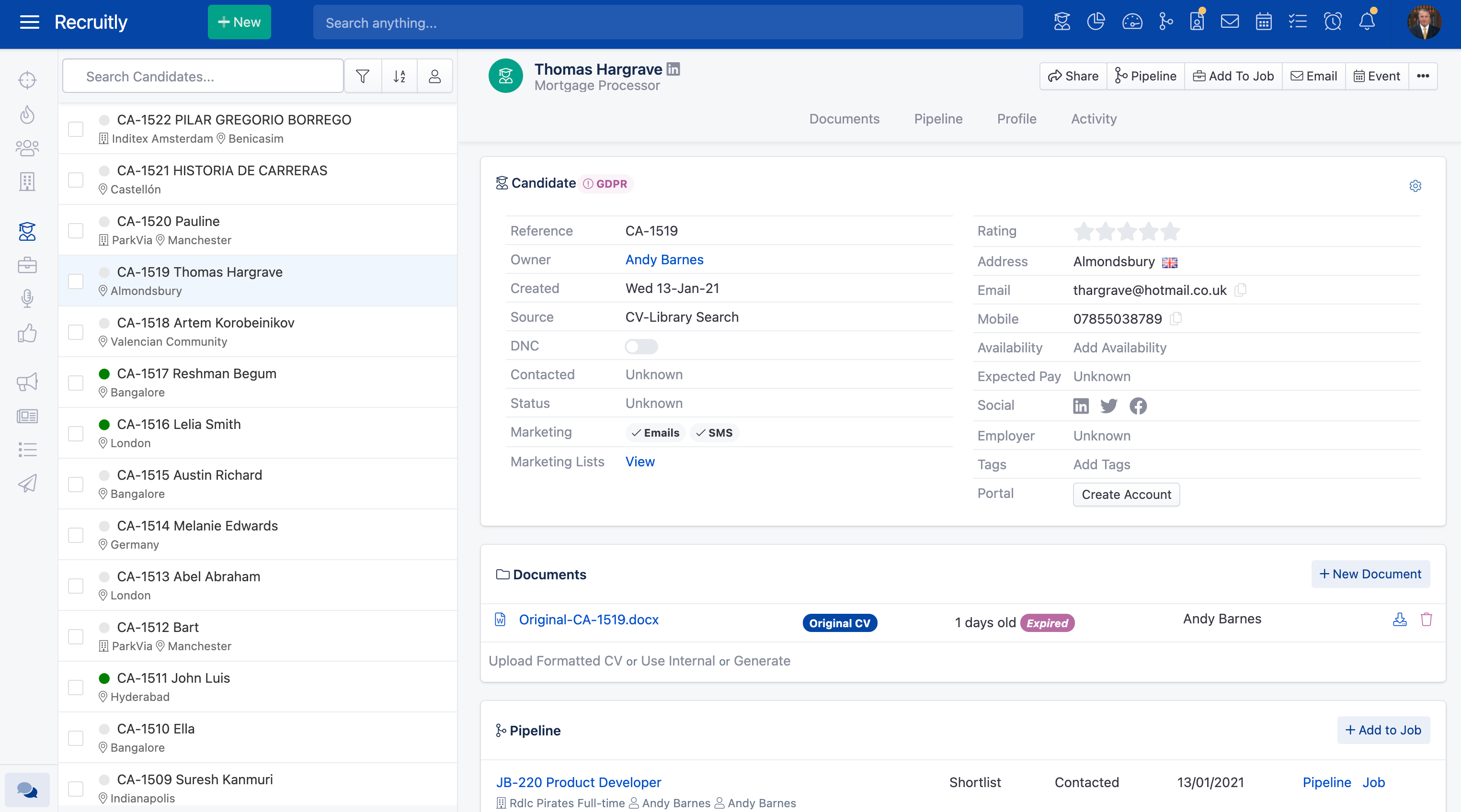Open the green New dropdown button
The width and height of the screenshot is (1461, 812).
(x=239, y=22)
